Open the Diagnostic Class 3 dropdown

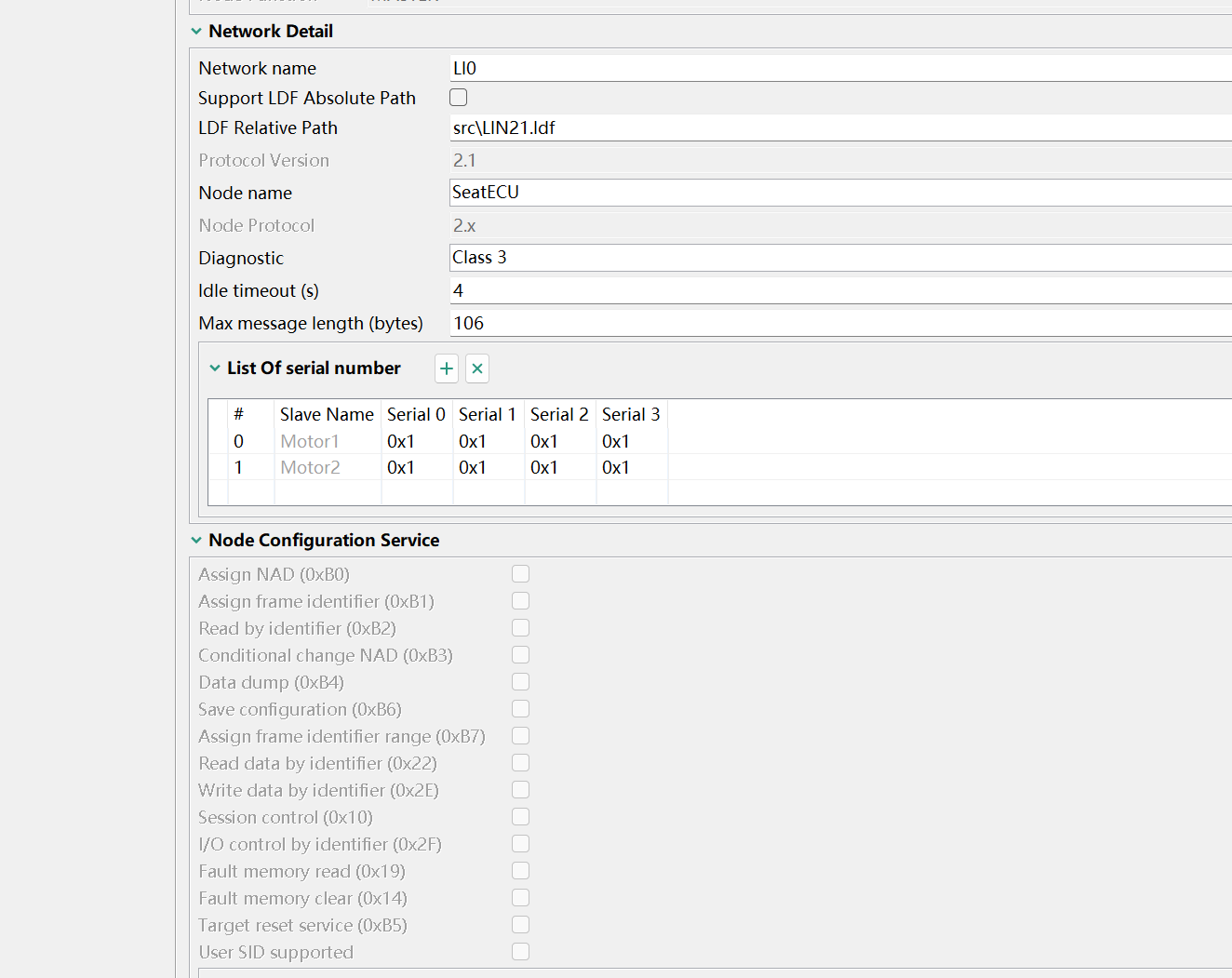[837, 258]
